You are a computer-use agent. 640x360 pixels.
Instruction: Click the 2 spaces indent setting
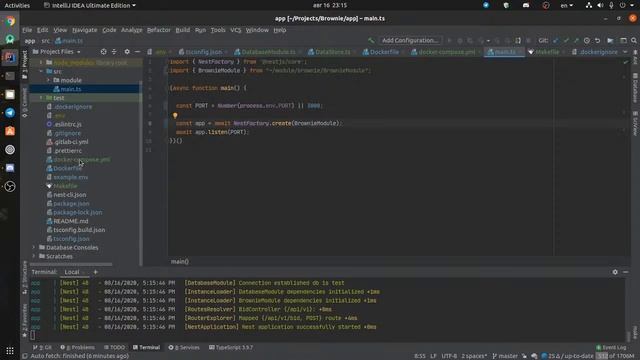point(474,356)
